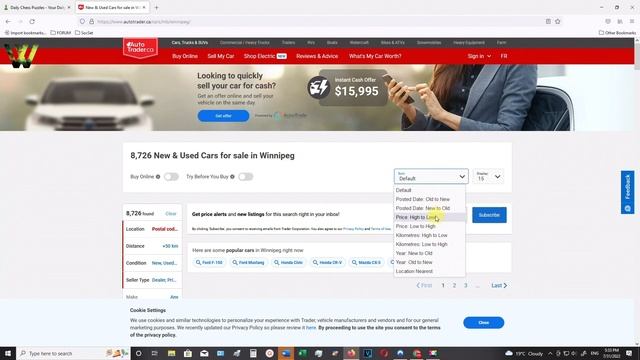
Task: Open Cortana circle icon in taskbar
Action: [x=138, y=353]
